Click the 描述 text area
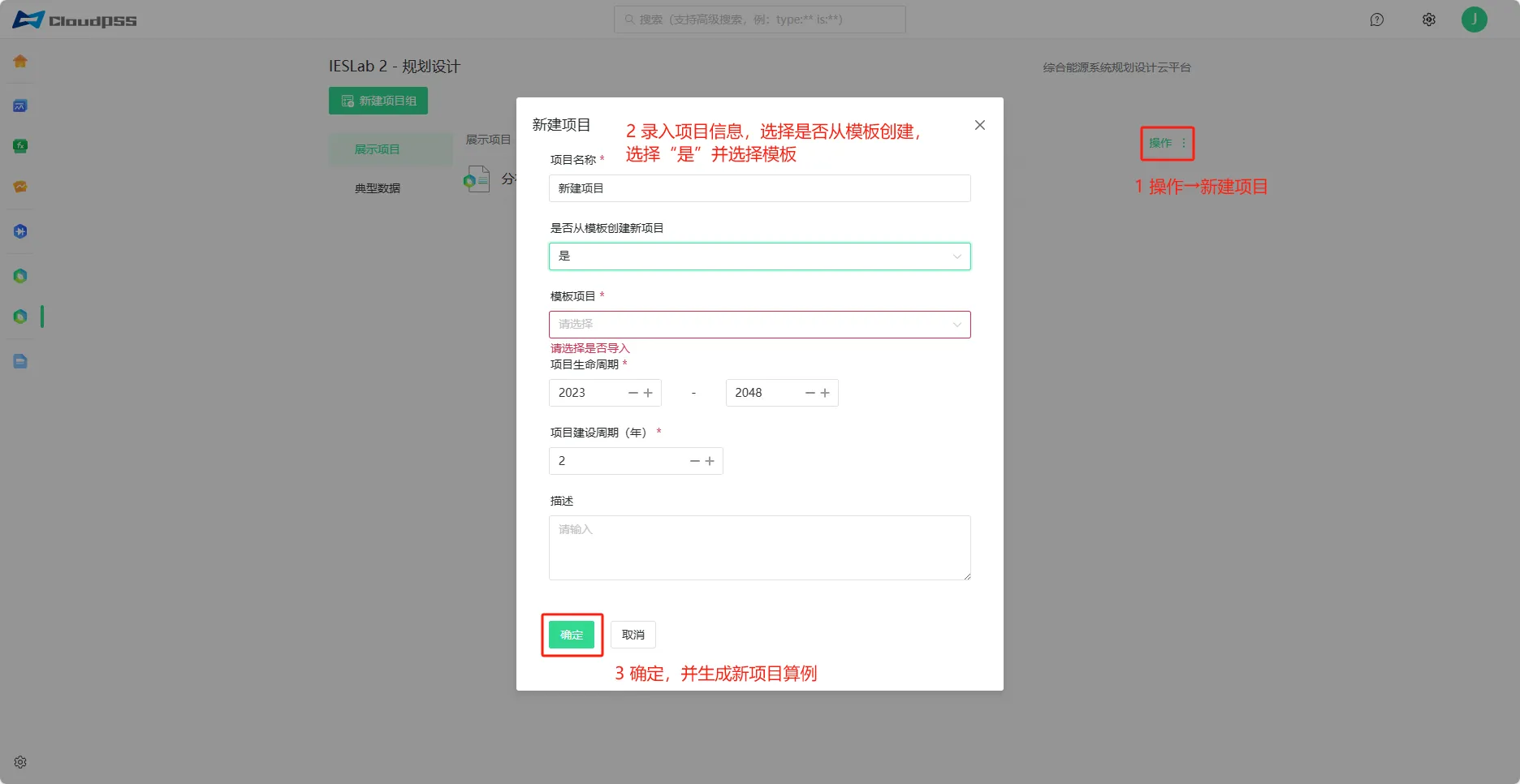Viewport: 1520px width, 784px height. pyautogui.click(x=760, y=548)
